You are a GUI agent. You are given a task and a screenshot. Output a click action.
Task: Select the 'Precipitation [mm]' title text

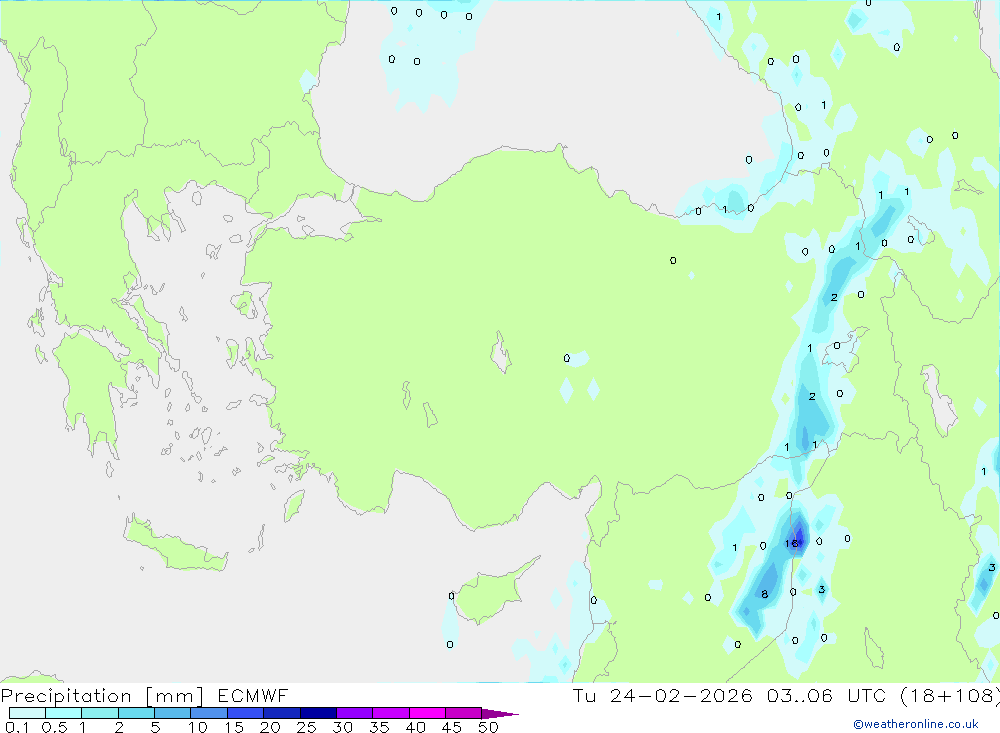pos(102,695)
